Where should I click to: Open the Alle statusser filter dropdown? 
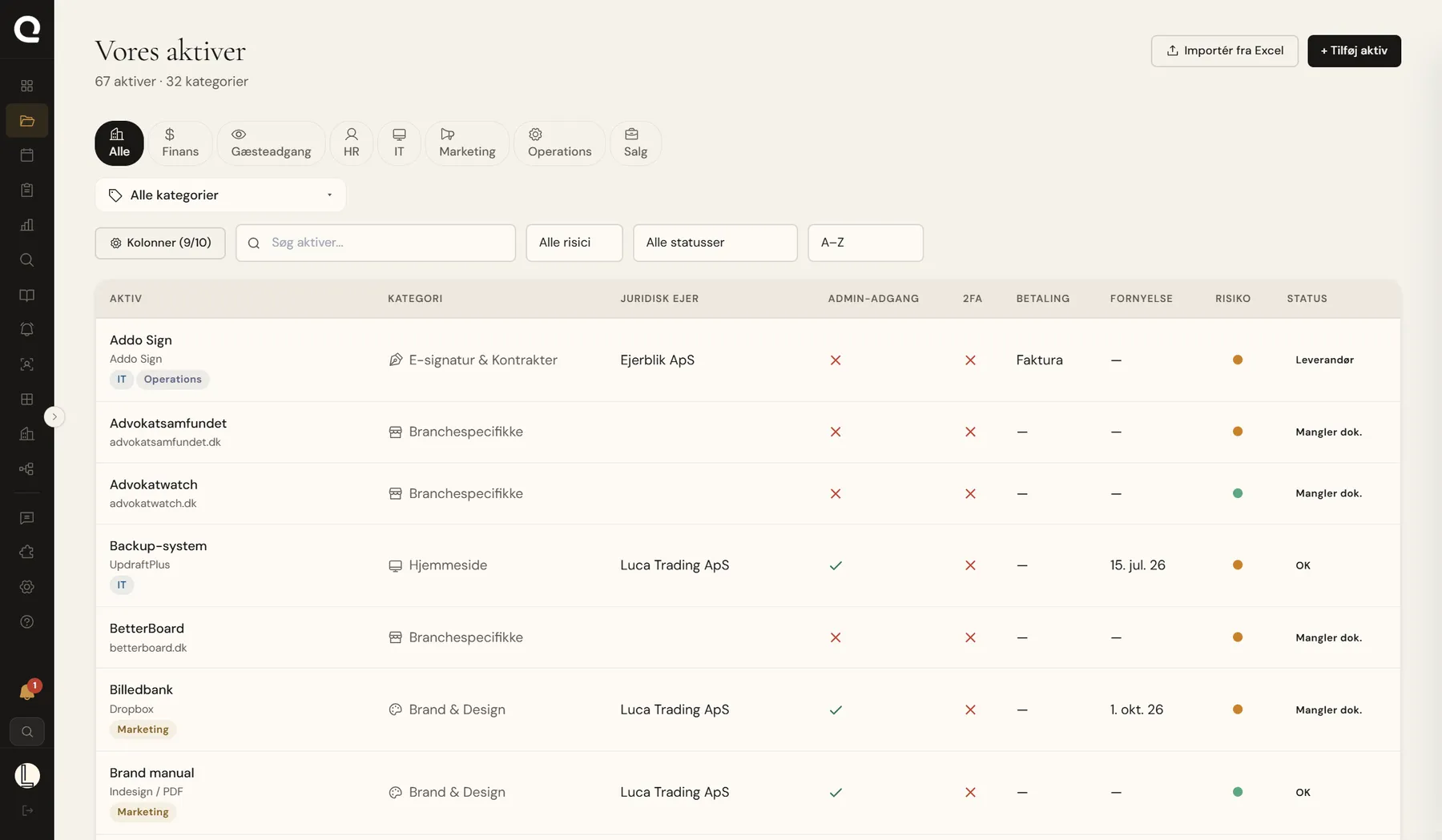715,243
